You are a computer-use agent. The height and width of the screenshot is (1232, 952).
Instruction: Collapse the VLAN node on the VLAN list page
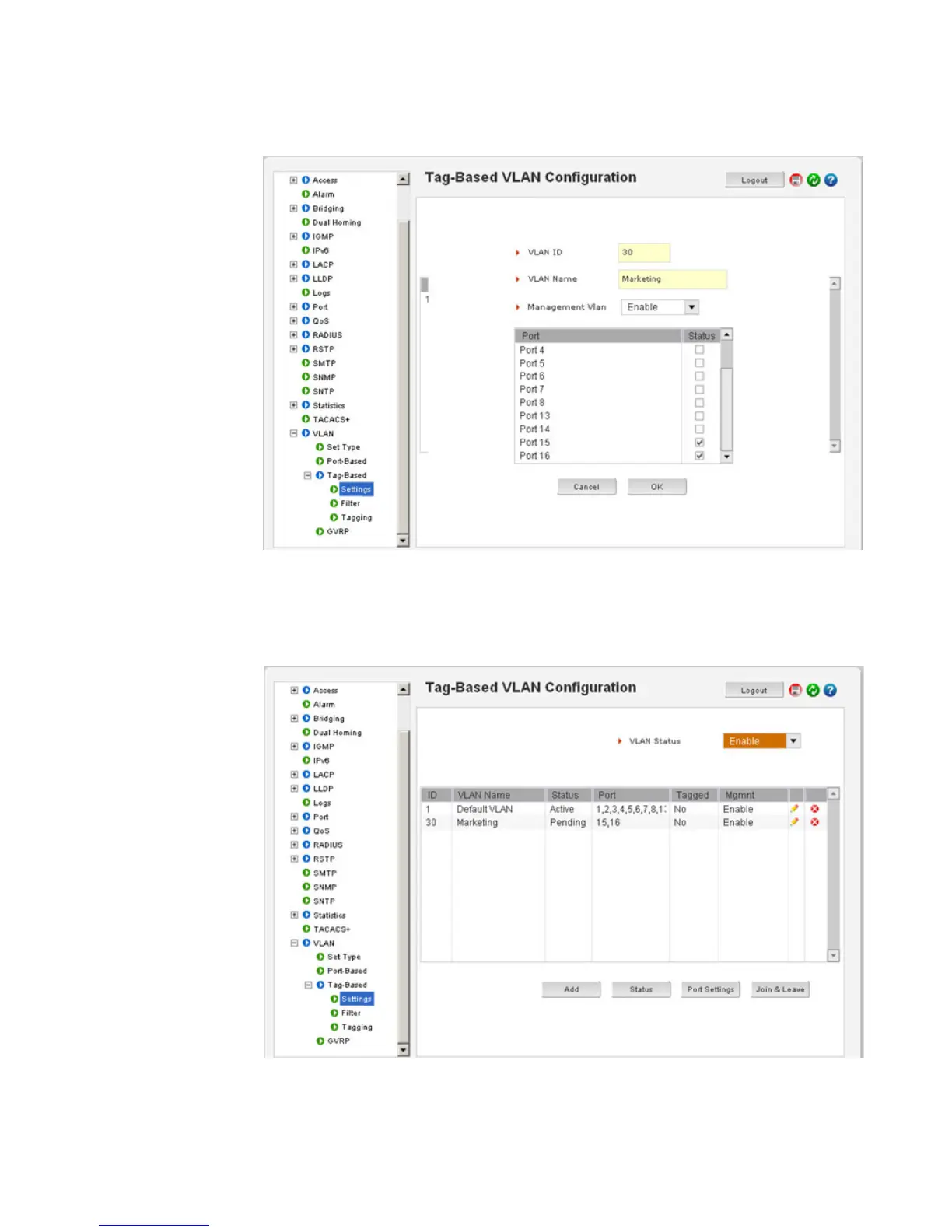point(294,943)
